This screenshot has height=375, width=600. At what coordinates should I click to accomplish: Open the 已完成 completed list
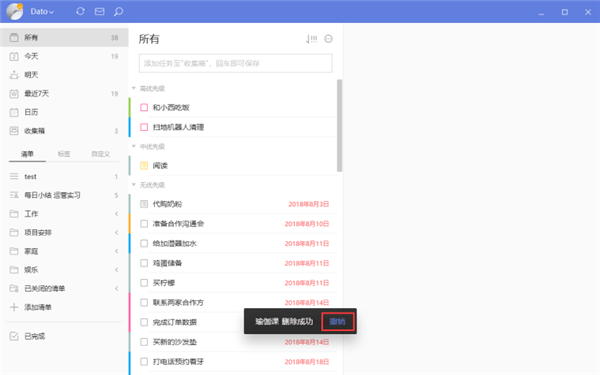pyautogui.click(x=64, y=336)
